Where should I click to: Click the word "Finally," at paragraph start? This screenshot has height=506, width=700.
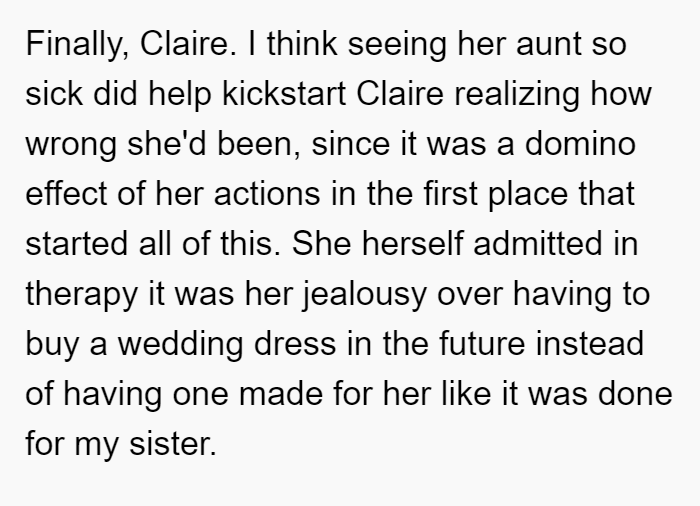pos(78,44)
